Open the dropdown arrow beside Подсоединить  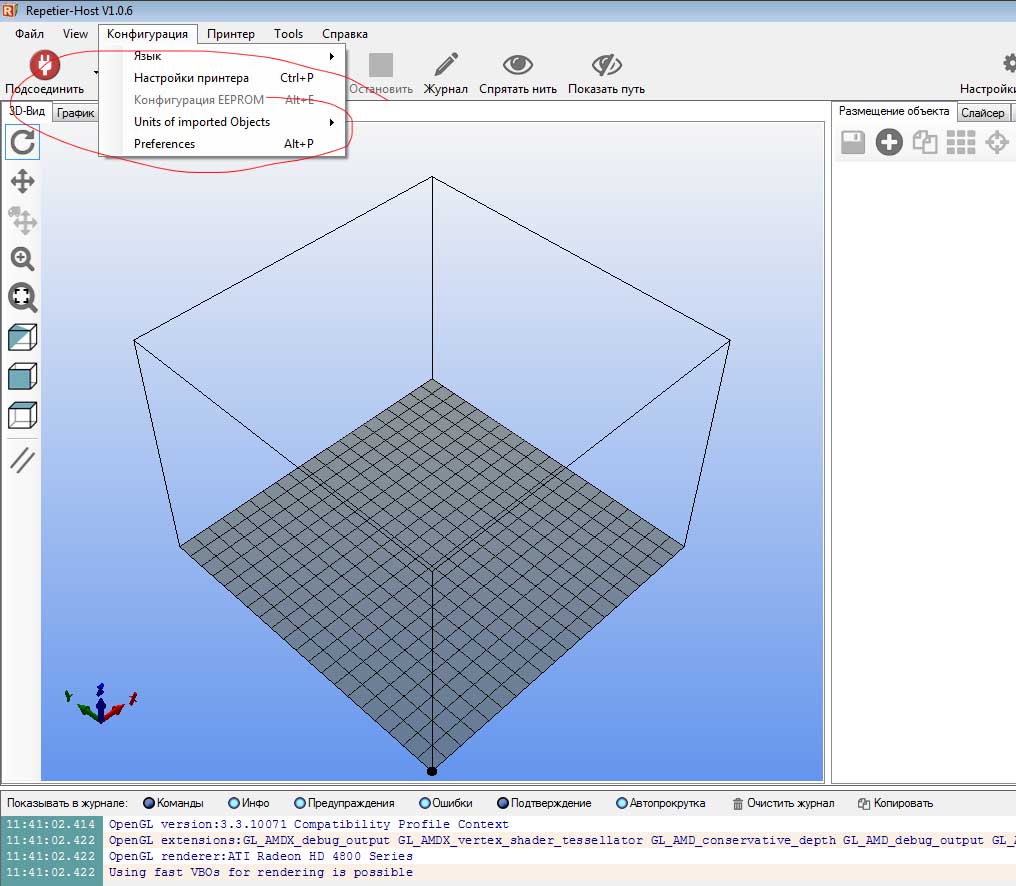pos(97,72)
